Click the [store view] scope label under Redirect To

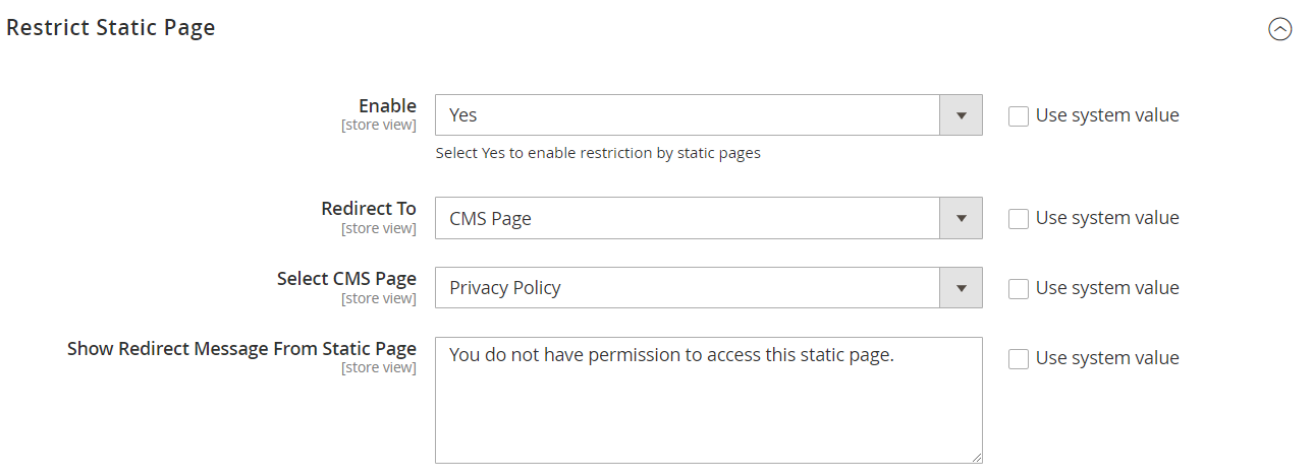[378, 228]
